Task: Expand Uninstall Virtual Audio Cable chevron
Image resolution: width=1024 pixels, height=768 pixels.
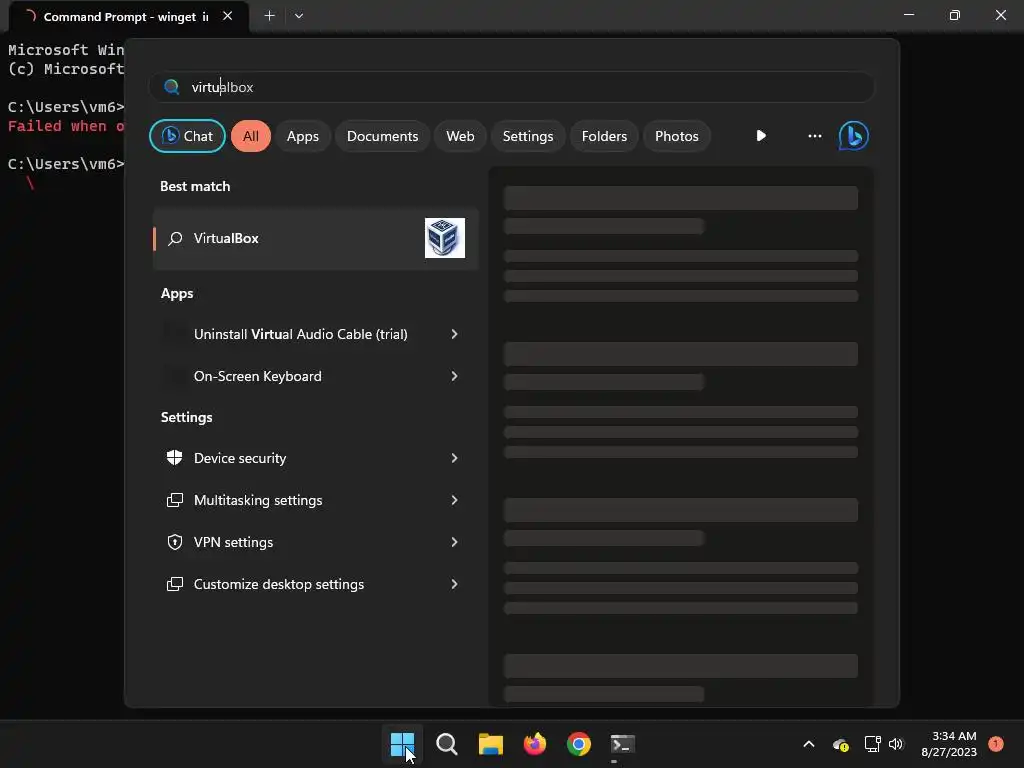Action: coord(455,334)
